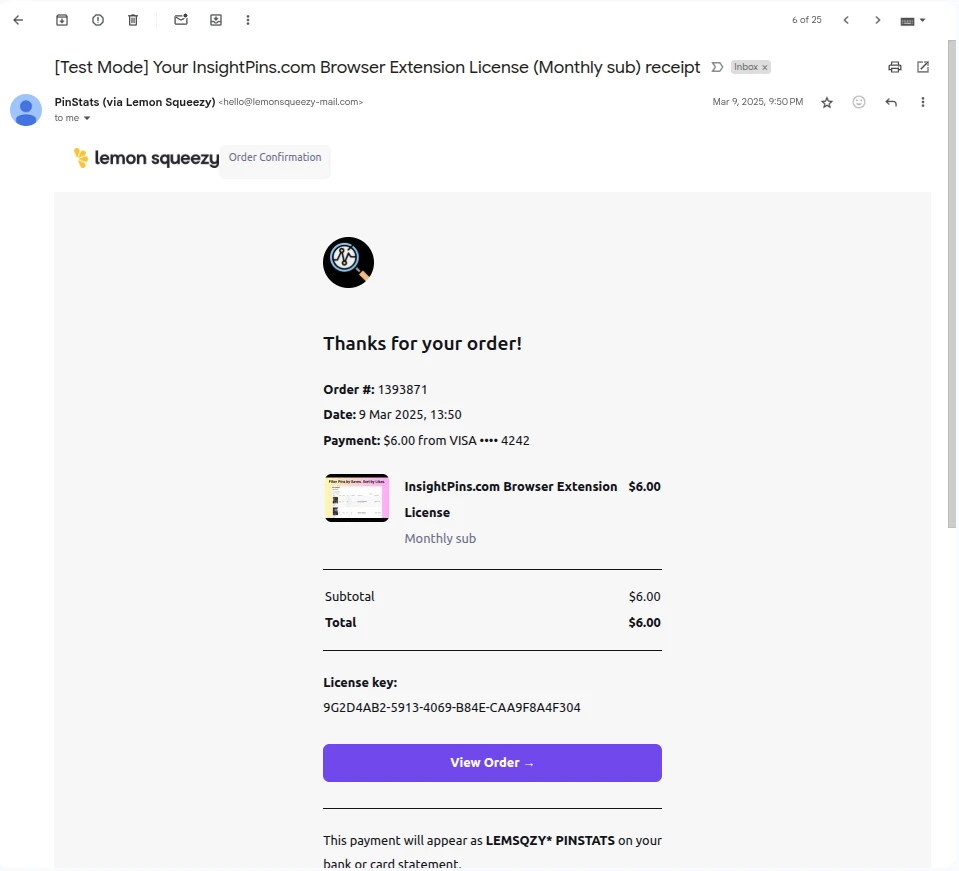959x871 pixels.
Task: Go to the older email arrow
Action: 878,20
